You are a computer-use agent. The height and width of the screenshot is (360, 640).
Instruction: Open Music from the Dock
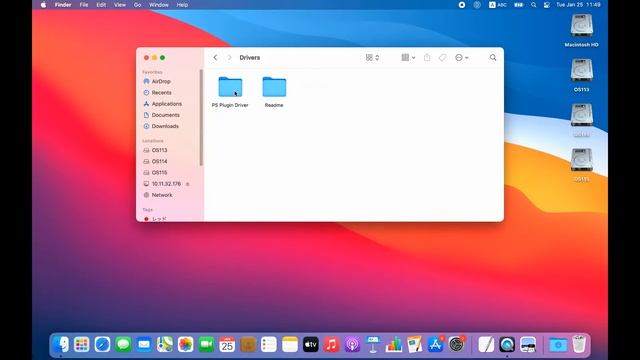click(x=331, y=344)
